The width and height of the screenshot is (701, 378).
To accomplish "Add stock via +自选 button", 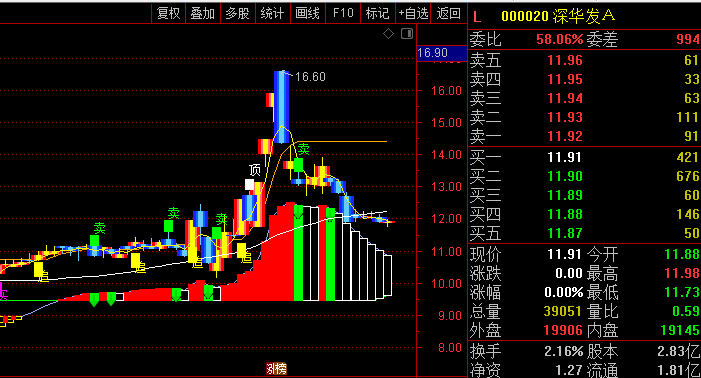I will click(x=413, y=13).
